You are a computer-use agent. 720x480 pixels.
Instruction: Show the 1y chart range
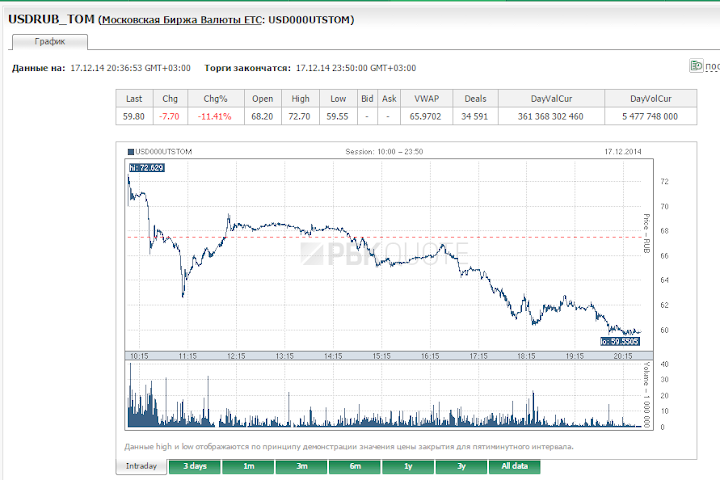click(408, 466)
